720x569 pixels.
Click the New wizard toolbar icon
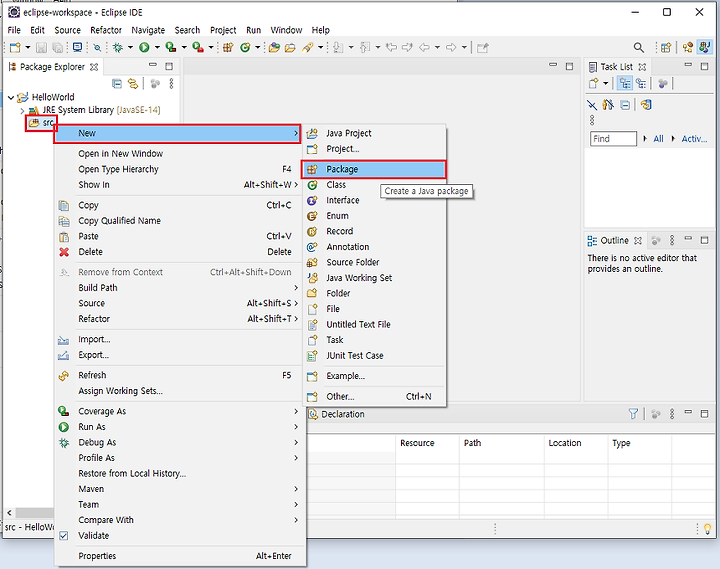(15, 47)
